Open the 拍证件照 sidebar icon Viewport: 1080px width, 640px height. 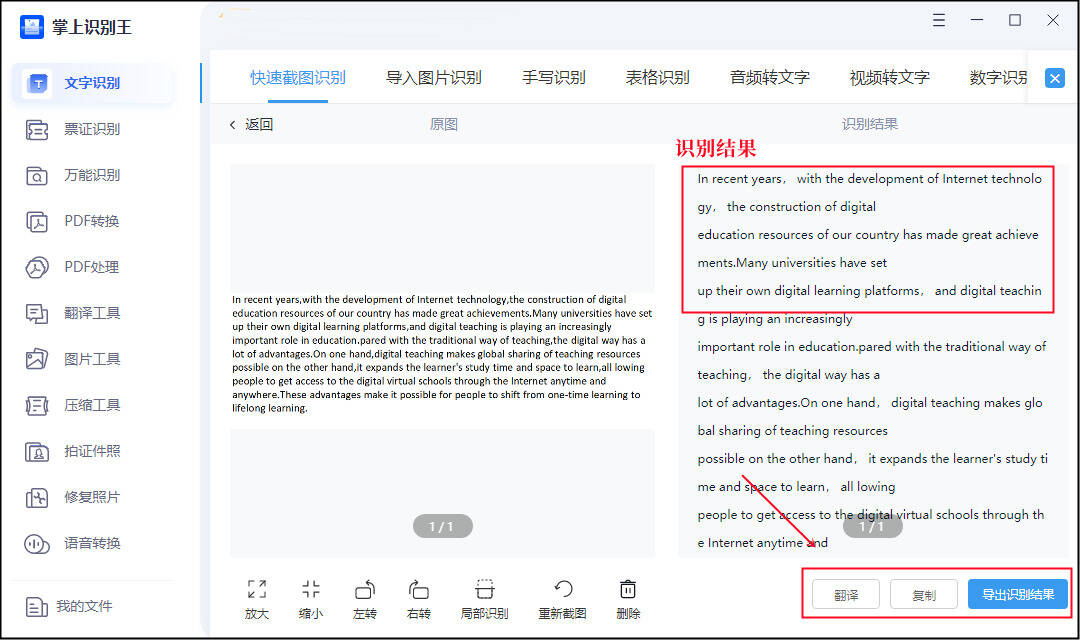click(x=37, y=451)
